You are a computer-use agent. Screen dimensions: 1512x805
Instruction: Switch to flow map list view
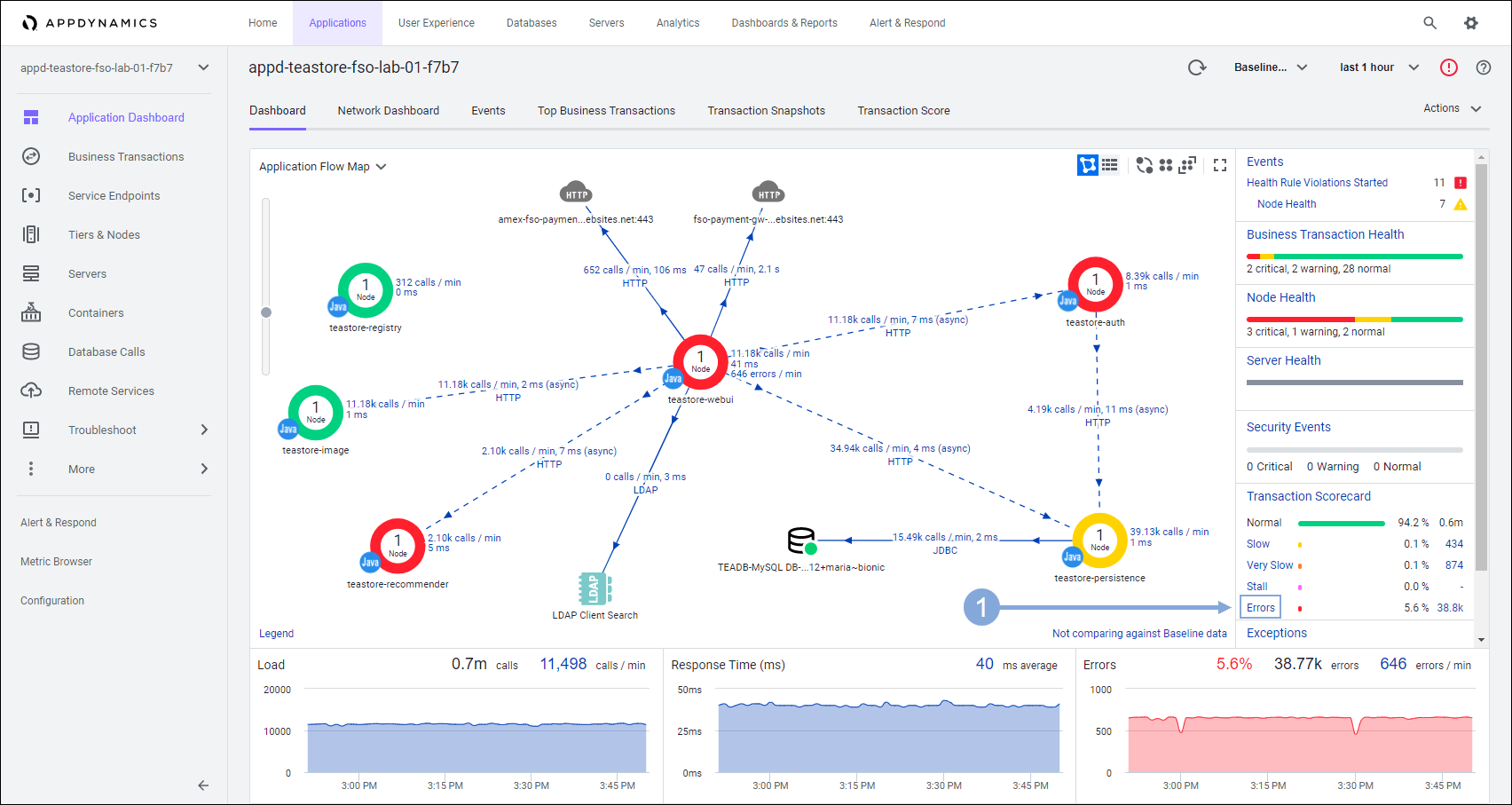tap(1110, 165)
